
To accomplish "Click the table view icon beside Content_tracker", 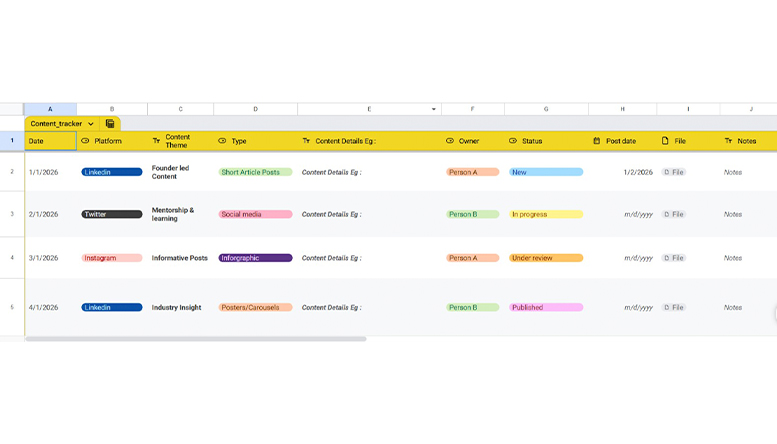I will click(110, 123).
